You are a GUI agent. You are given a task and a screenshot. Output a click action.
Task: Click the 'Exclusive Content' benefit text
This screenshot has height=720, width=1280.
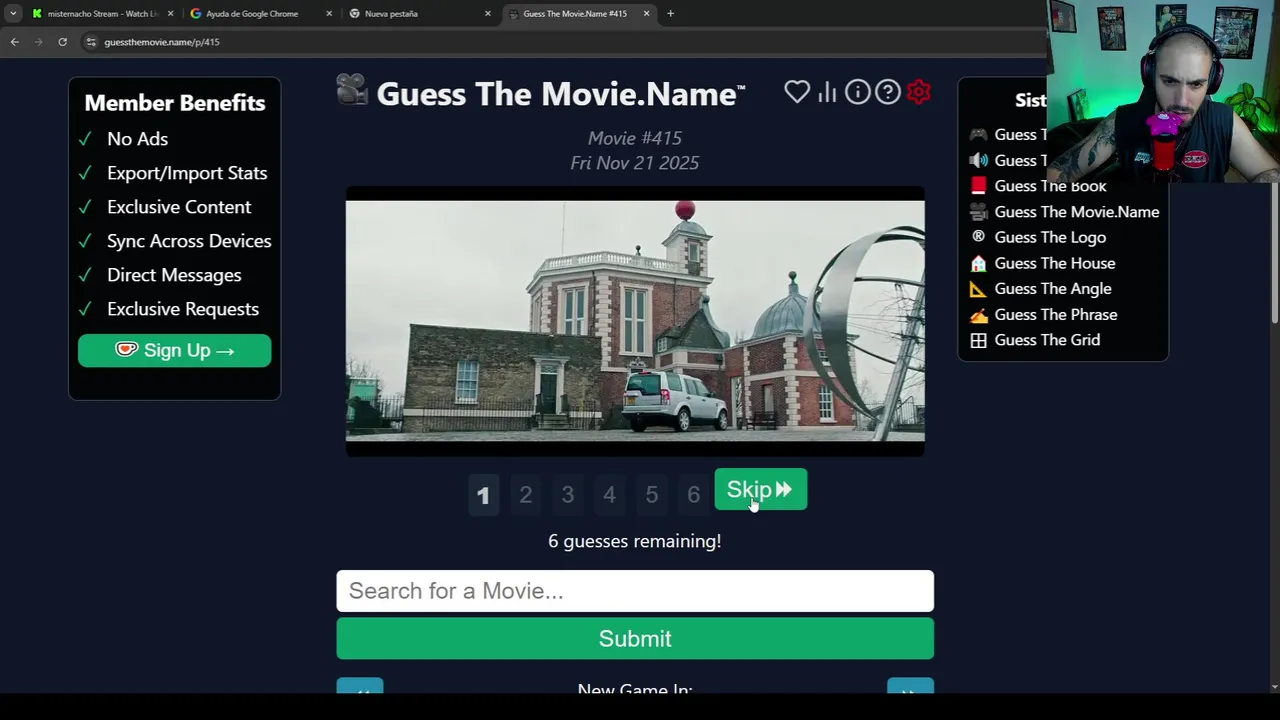179,207
